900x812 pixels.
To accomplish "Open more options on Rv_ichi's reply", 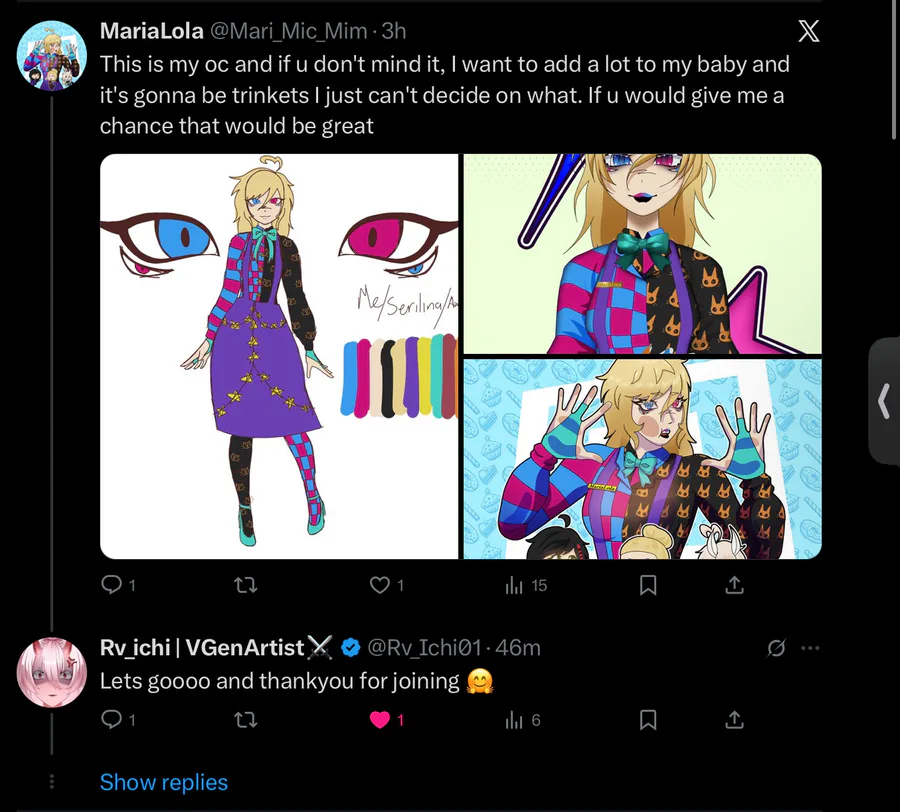I will 810,648.
